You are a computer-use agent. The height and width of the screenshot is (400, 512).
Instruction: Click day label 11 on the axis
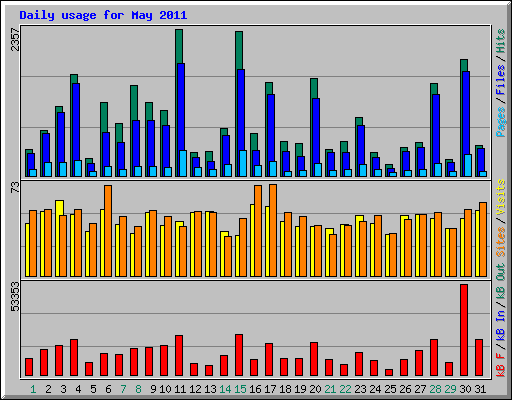(180, 389)
